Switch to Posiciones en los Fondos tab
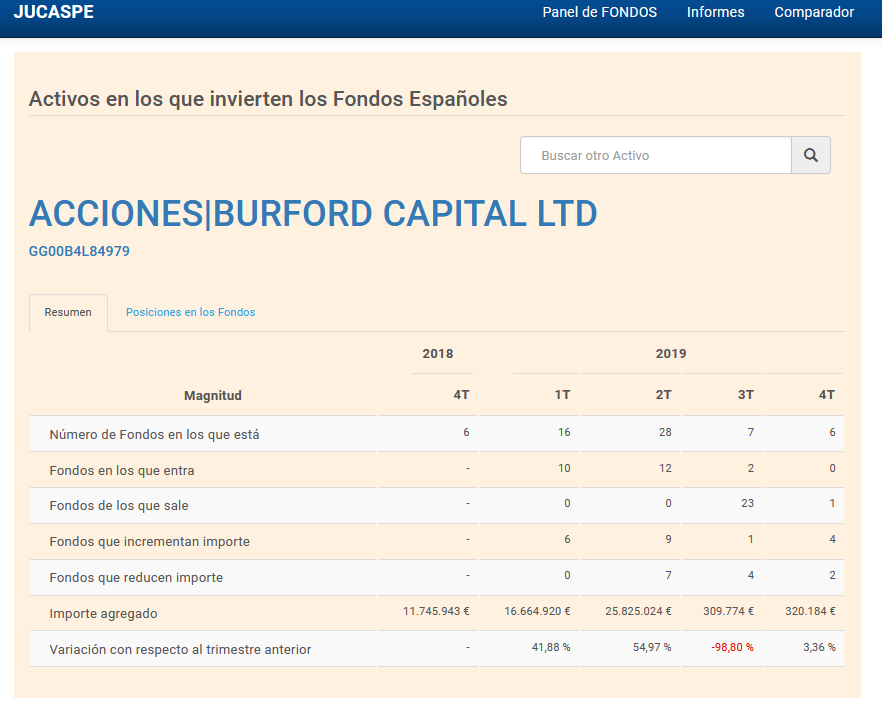This screenshot has height=706, width=882. coord(190,312)
